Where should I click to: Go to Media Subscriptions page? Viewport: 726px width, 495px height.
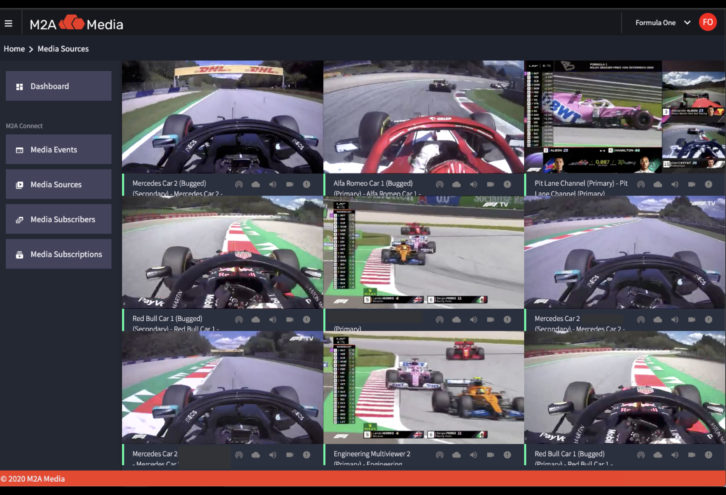coord(58,254)
